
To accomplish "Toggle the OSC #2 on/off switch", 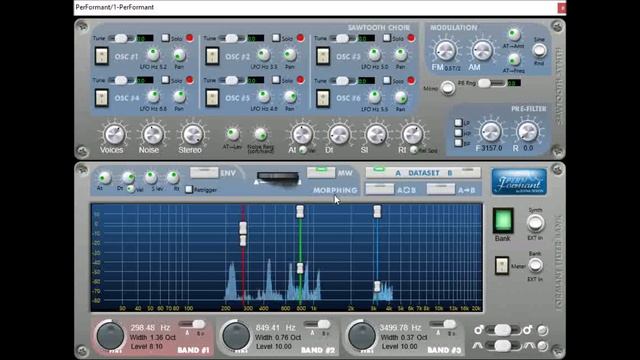I will point(212,56).
